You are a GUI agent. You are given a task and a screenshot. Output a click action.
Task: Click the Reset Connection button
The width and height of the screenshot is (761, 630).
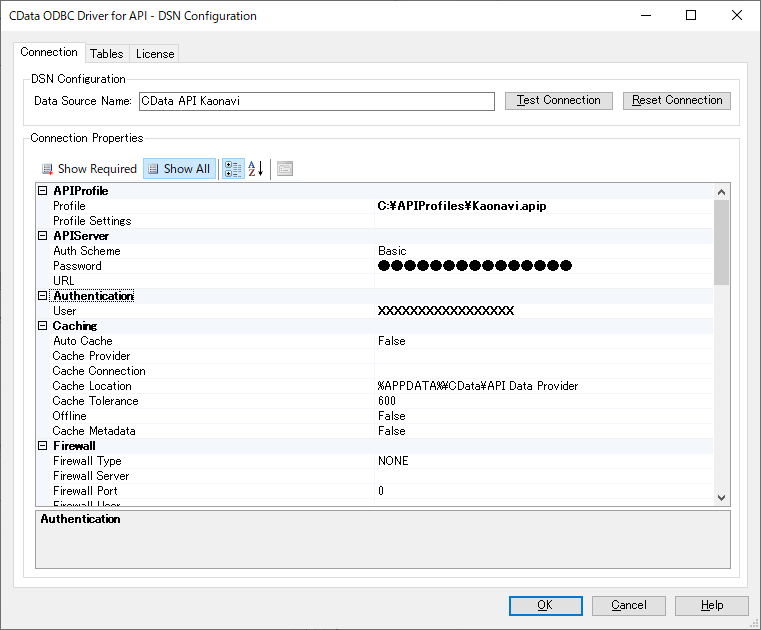(677, 100)
